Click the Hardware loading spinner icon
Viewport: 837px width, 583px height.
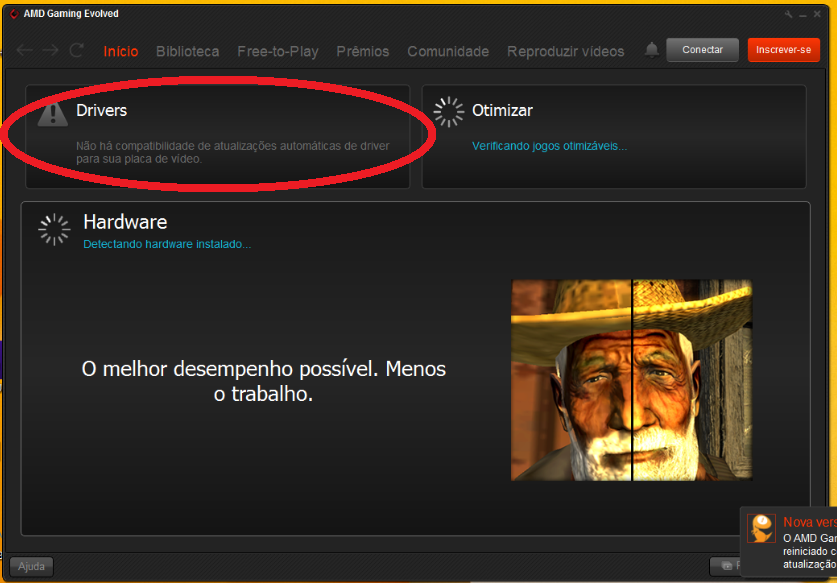(54, 229)
